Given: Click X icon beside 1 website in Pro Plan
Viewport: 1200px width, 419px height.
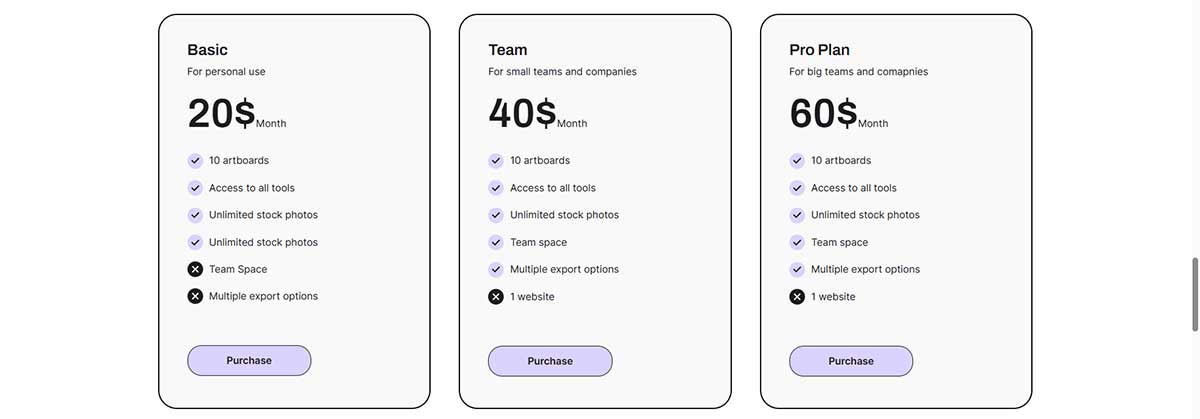Looking at the screenshot, I should coord(797,296).
